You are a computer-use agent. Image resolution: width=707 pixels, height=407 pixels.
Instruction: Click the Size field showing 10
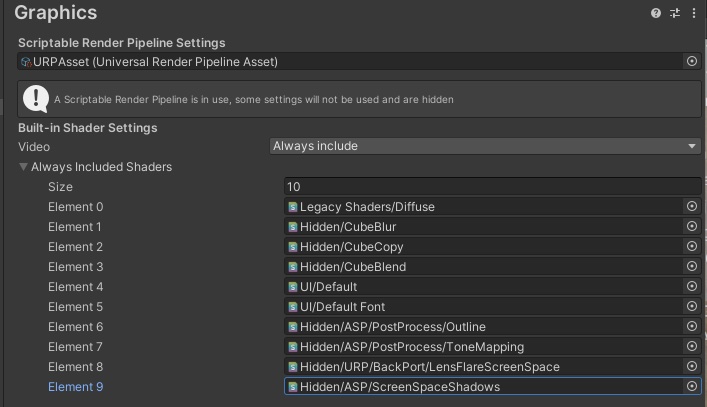492,187
